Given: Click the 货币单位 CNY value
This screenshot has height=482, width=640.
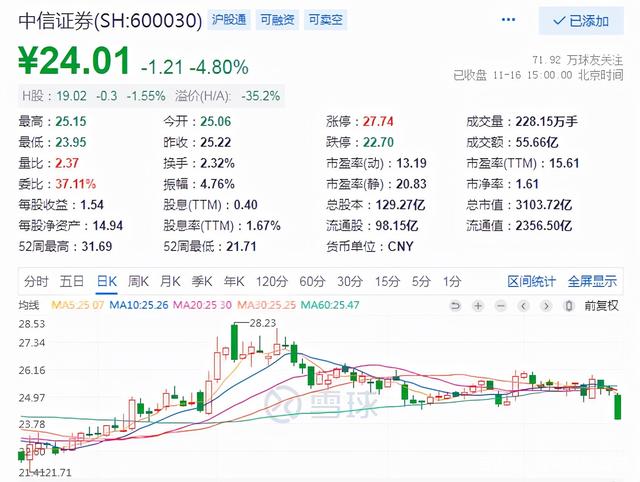Looking at the screenshot, I should coord(400,246).
